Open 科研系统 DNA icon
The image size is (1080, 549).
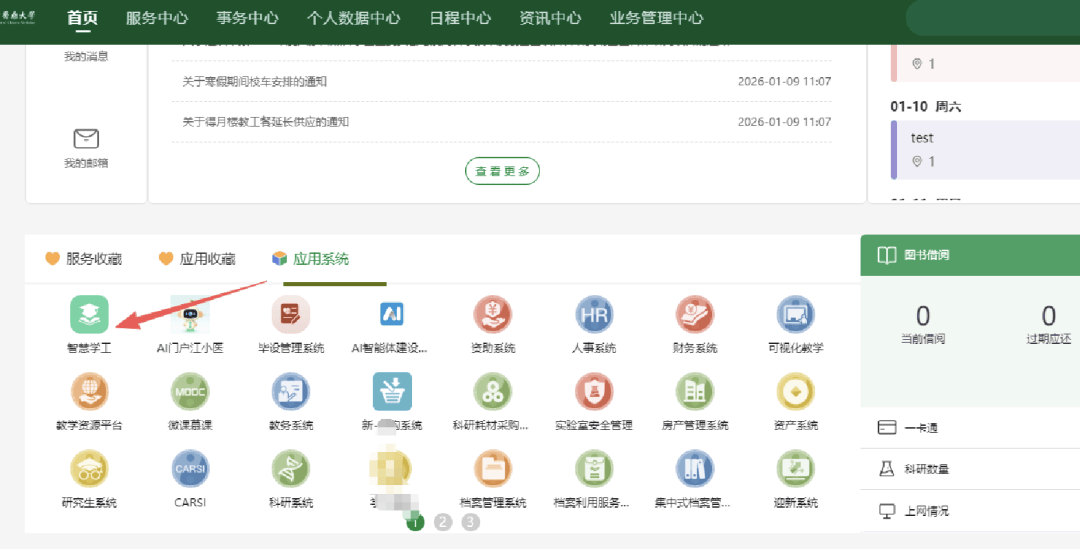291,468
